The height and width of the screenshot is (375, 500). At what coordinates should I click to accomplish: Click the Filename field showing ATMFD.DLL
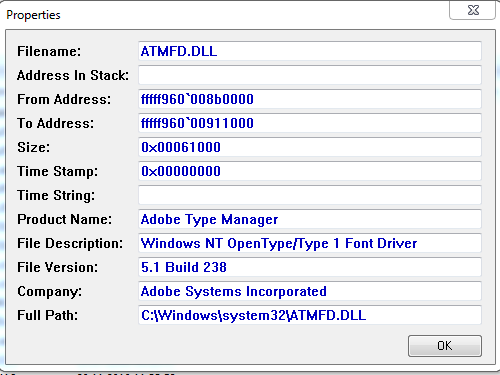point(310,51)
